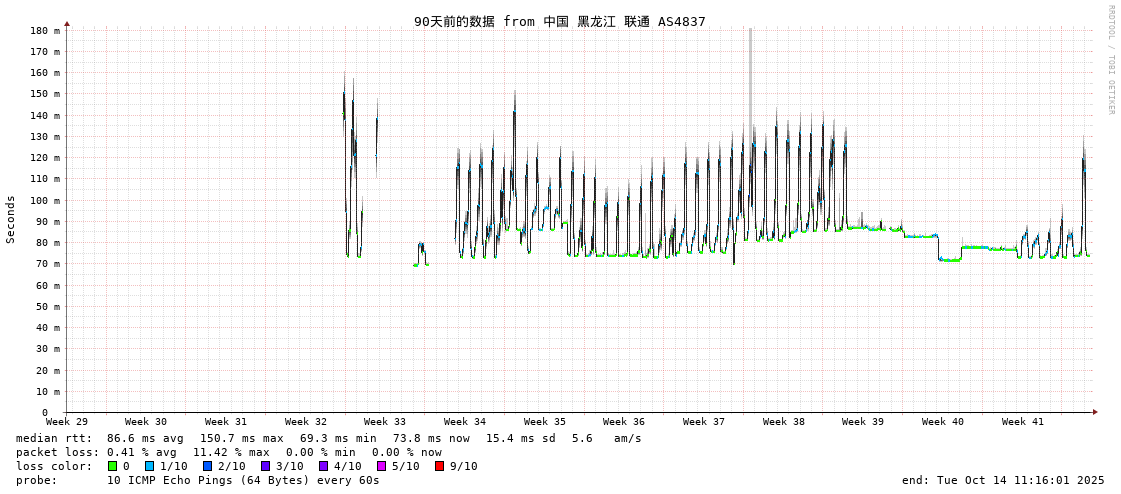Click the Week 38 x-axis label
Viewport: 1121px width, 494px height.
coord(784,422)
